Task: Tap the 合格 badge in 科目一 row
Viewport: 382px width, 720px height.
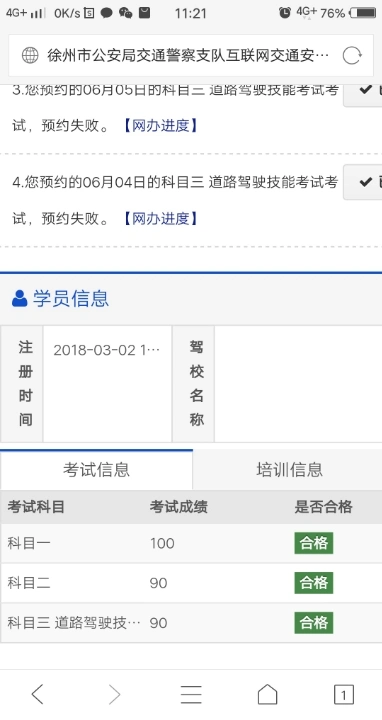Action: click(314, 543)
